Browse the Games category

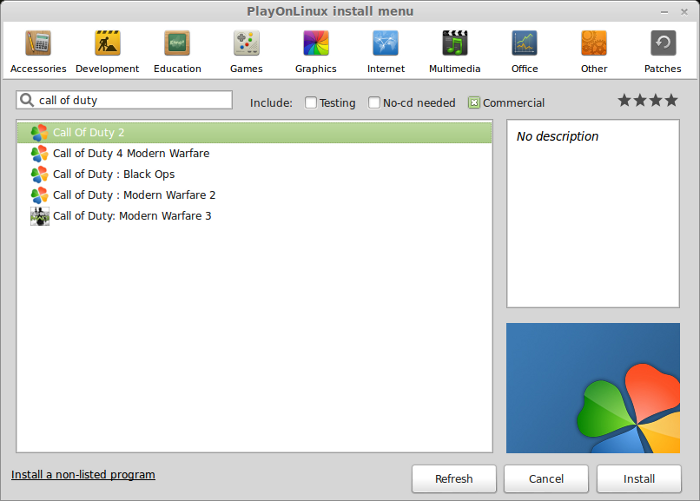point(246,51)
